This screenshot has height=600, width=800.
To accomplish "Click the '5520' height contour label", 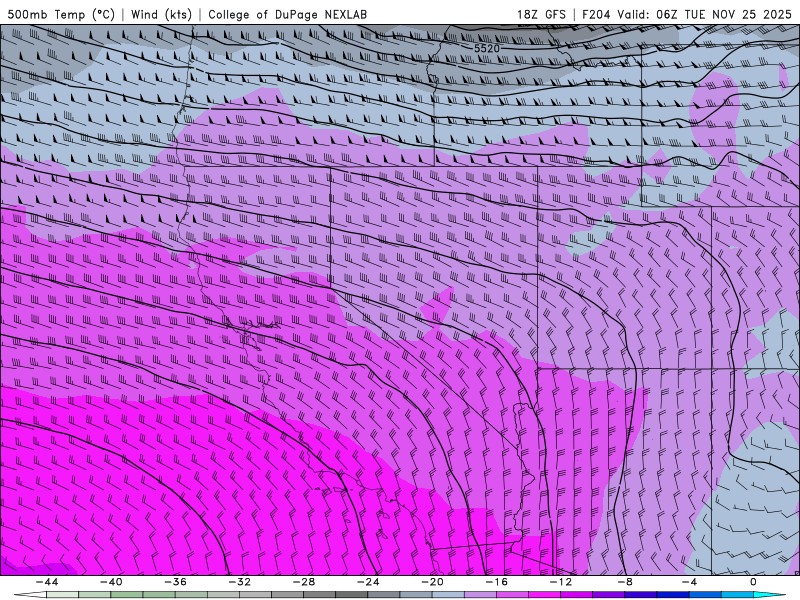I will coord(487,48).
